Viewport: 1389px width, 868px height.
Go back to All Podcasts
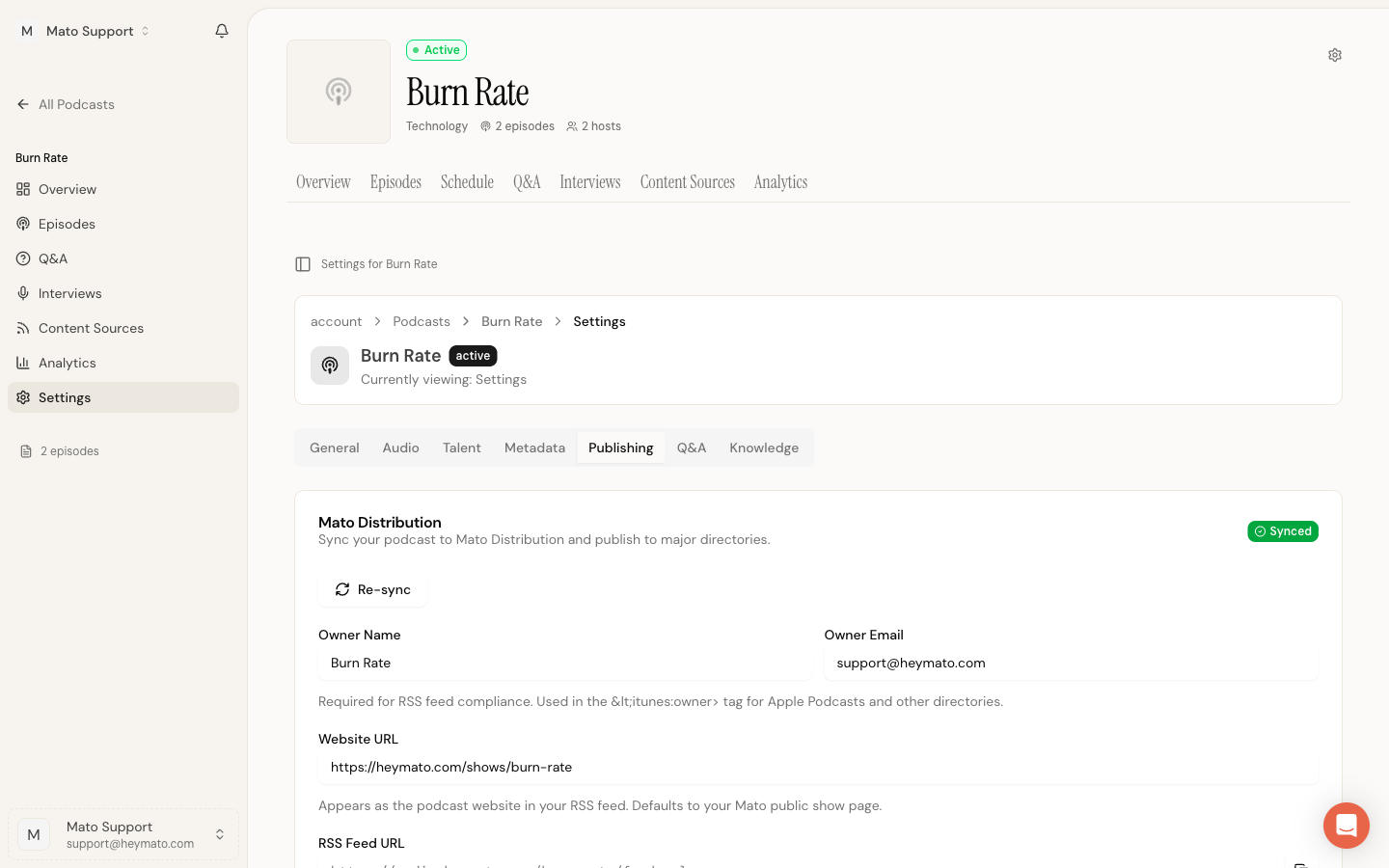pyautogui.click(x=66, y=104)
